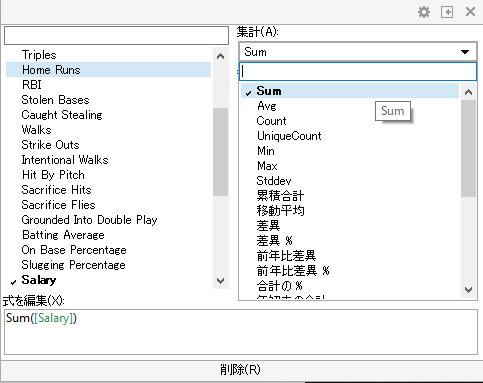The height and width of the screenshot is (383, 483).
Task: Select Home Runs column
Action: tap(108, 70)
